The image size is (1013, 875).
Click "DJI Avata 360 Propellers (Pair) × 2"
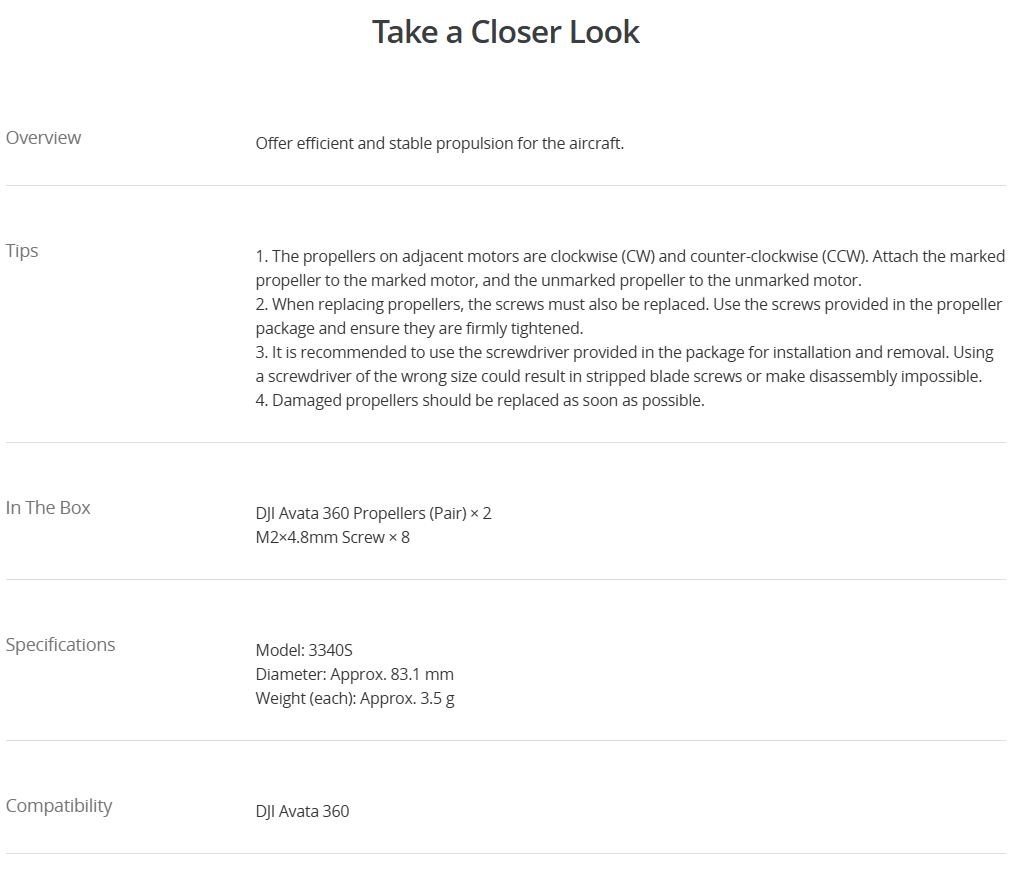(x=373, y=514)
